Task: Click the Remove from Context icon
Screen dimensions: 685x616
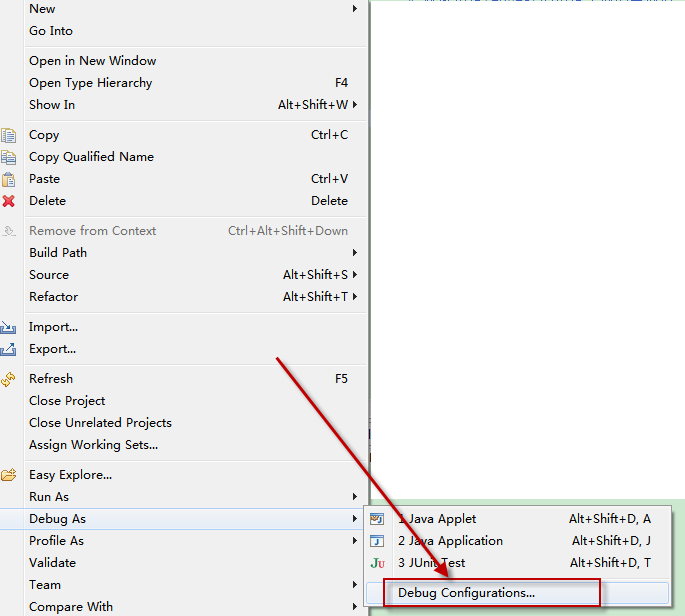Action: [8, 231]
